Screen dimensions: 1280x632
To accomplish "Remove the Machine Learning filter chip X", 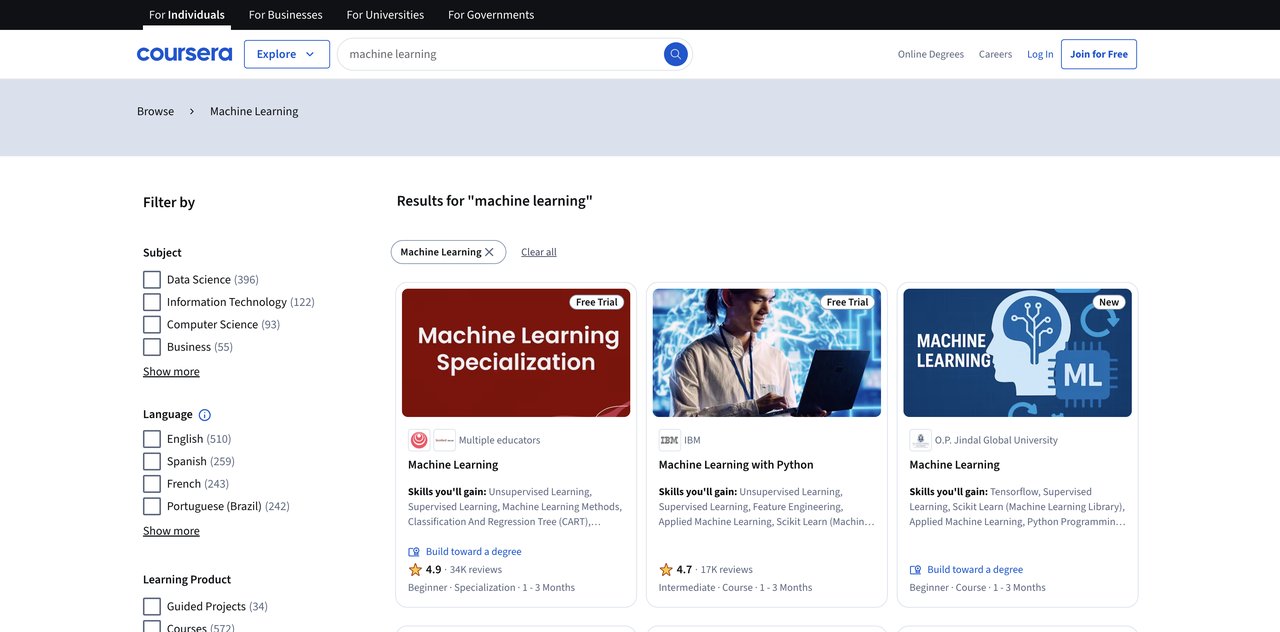I will tap(489, 252).
